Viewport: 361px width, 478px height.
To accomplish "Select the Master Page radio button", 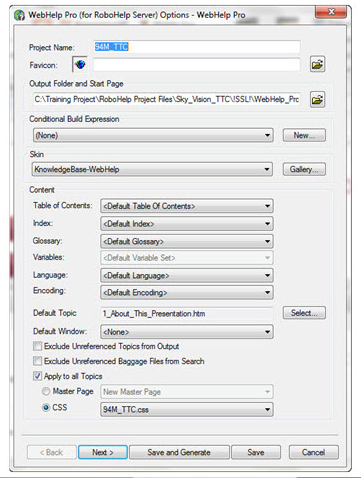I will [46, 391].
